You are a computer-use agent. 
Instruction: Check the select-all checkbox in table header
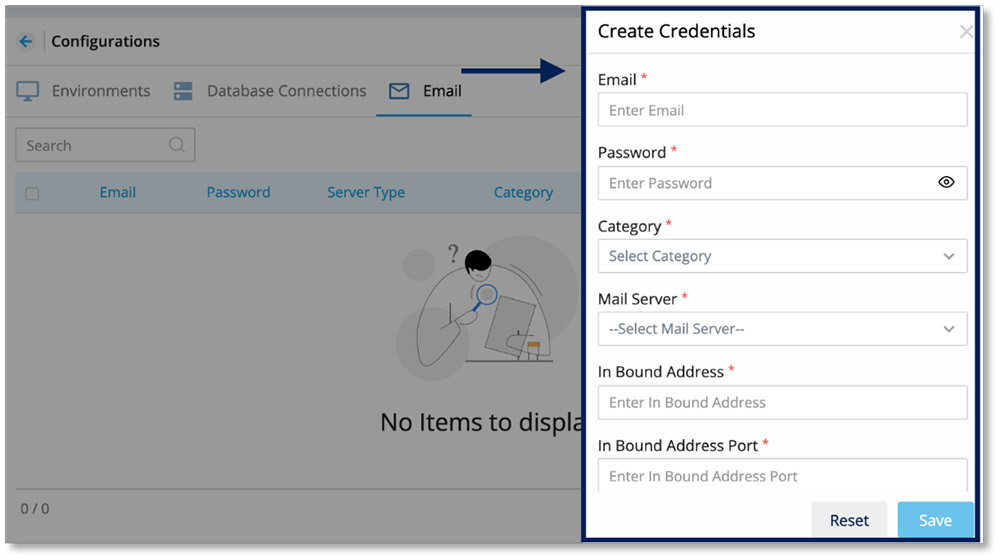pyautogui.click(x=33, y=193)
